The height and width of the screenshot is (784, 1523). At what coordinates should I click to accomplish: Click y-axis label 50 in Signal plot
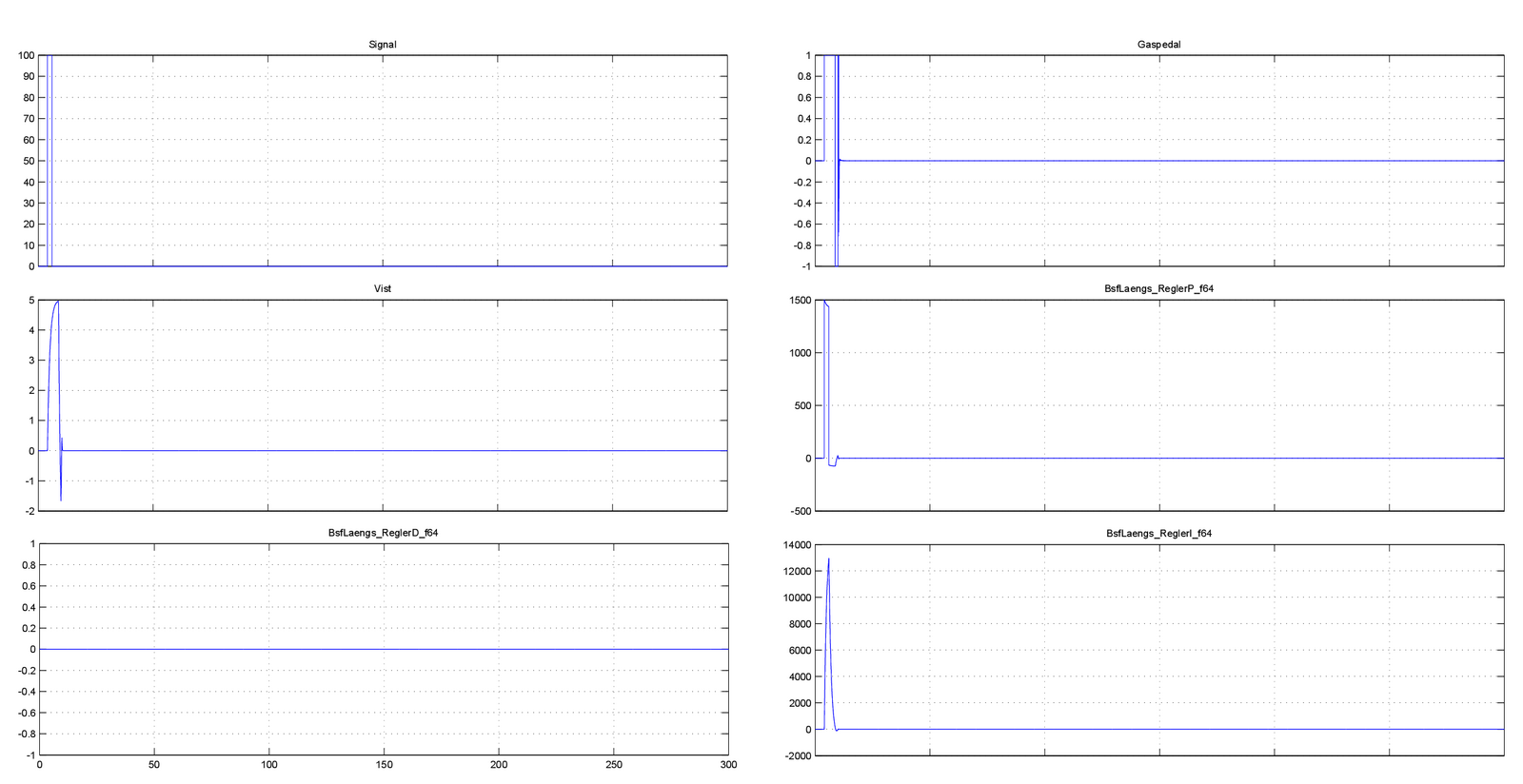tap(29, 161)
